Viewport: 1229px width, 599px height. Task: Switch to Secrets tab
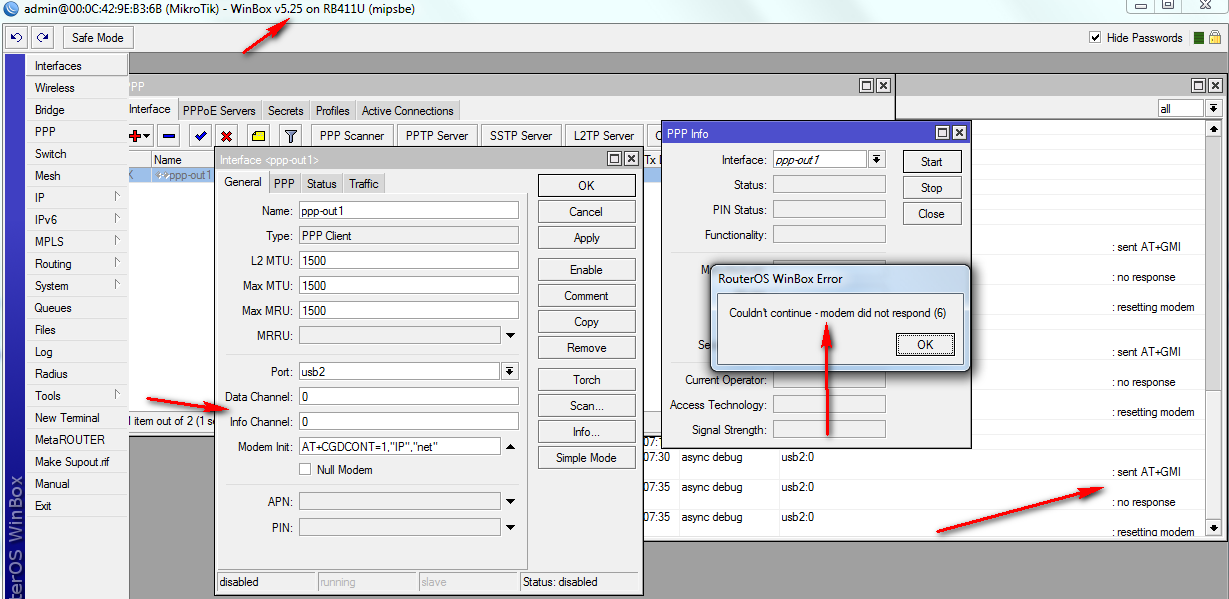pyautogui.click(x=285, y=111)
